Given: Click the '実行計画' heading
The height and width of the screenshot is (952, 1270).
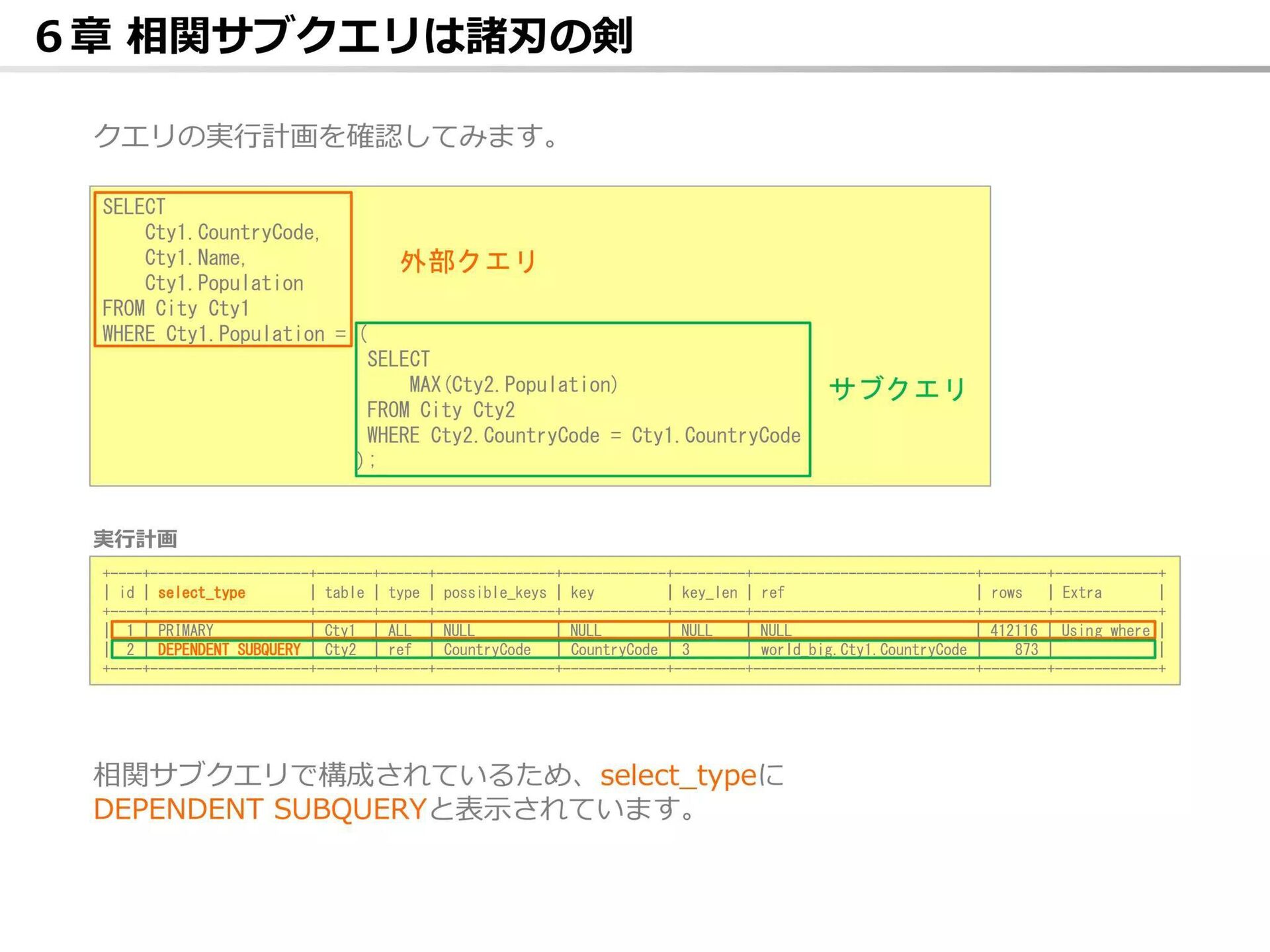Looking at the screenshot, I should click(x=135, y=539).
